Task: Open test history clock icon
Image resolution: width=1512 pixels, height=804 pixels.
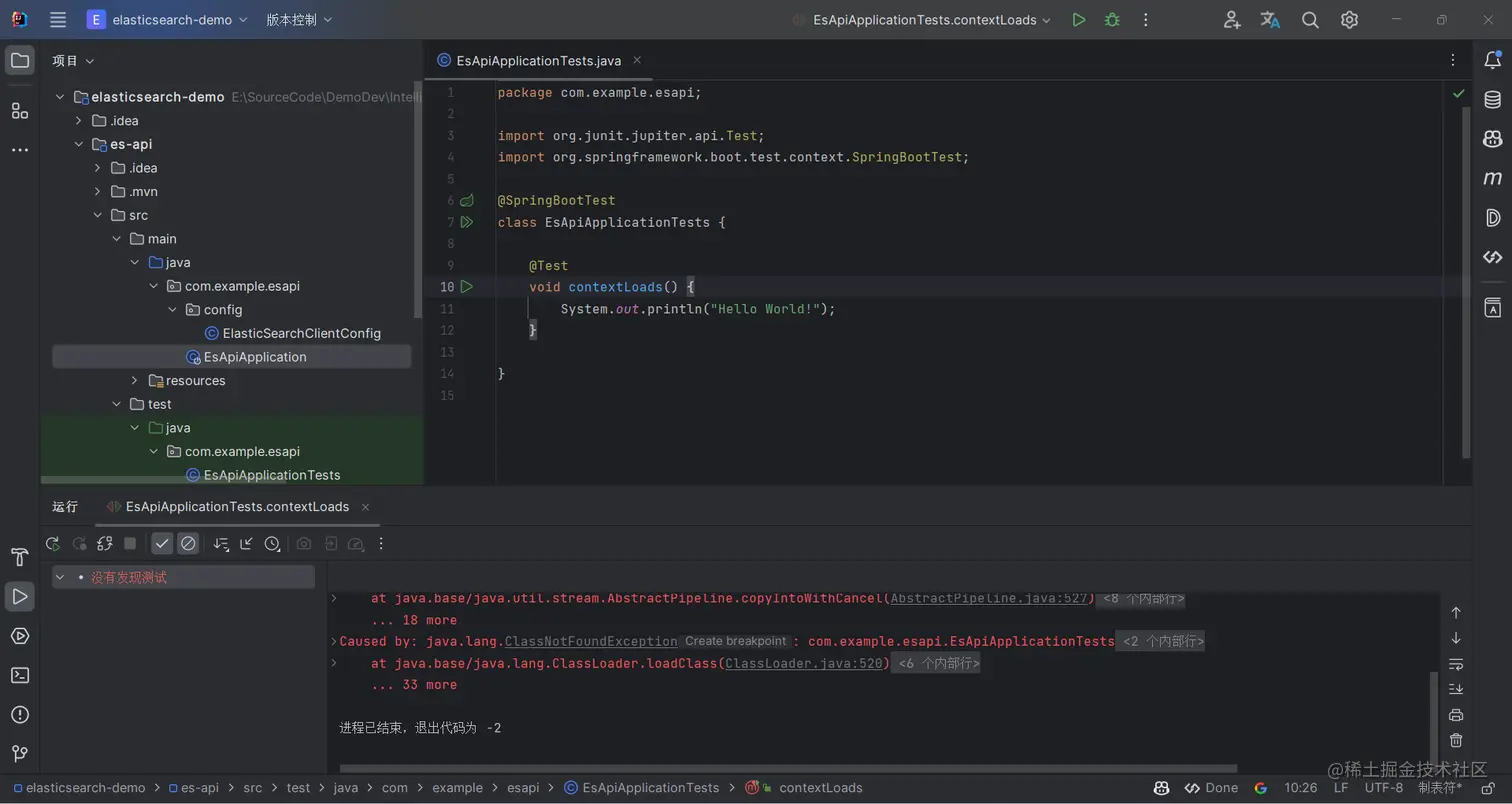Action: pos(272,543)
